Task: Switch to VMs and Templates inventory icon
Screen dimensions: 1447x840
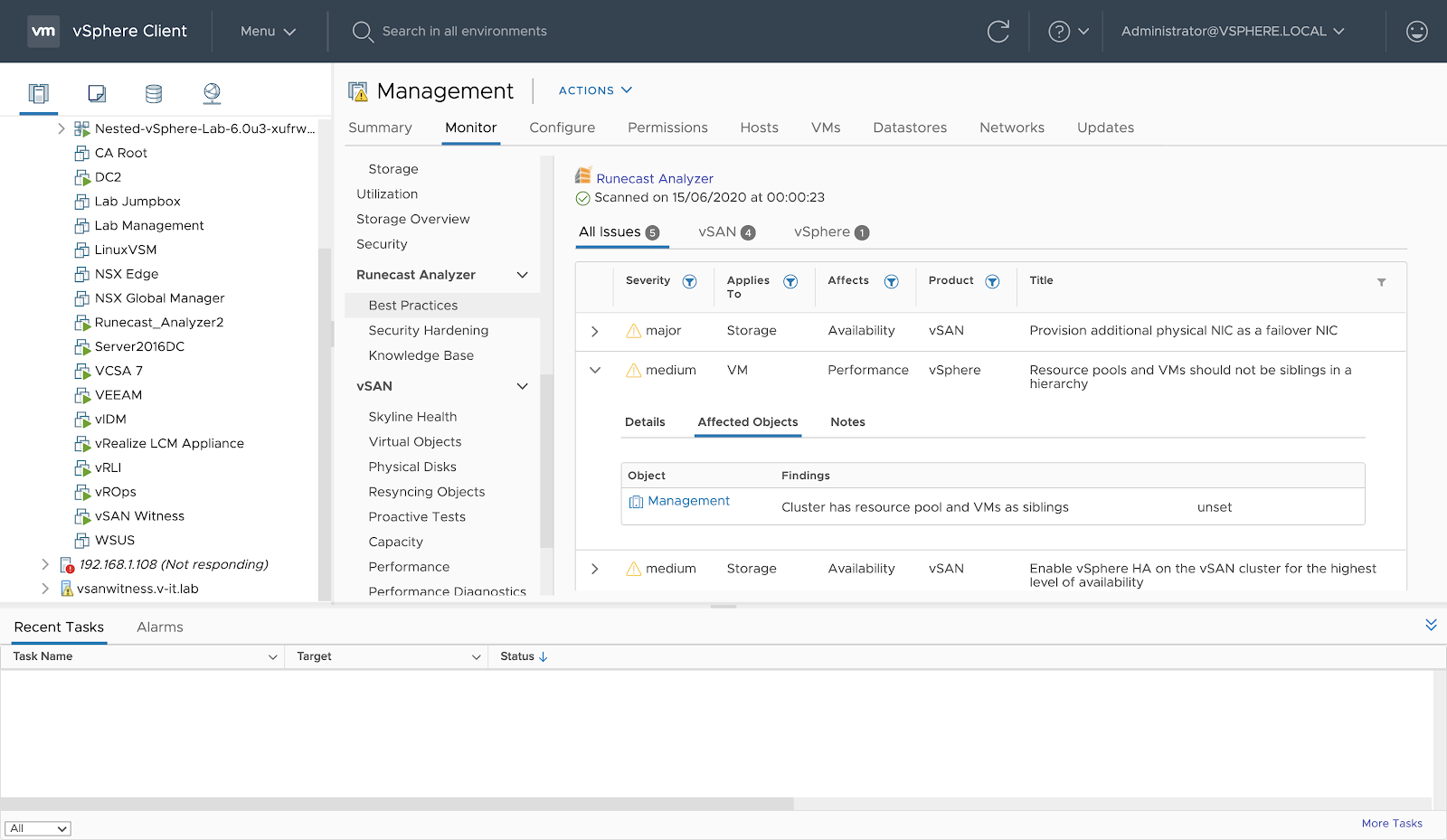Action: pos(97,93)
